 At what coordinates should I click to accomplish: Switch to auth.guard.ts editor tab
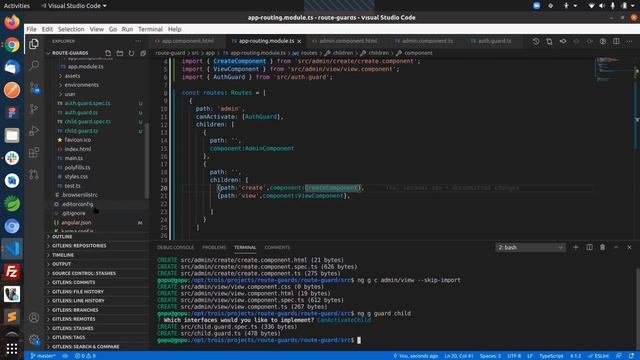[494, 41]
